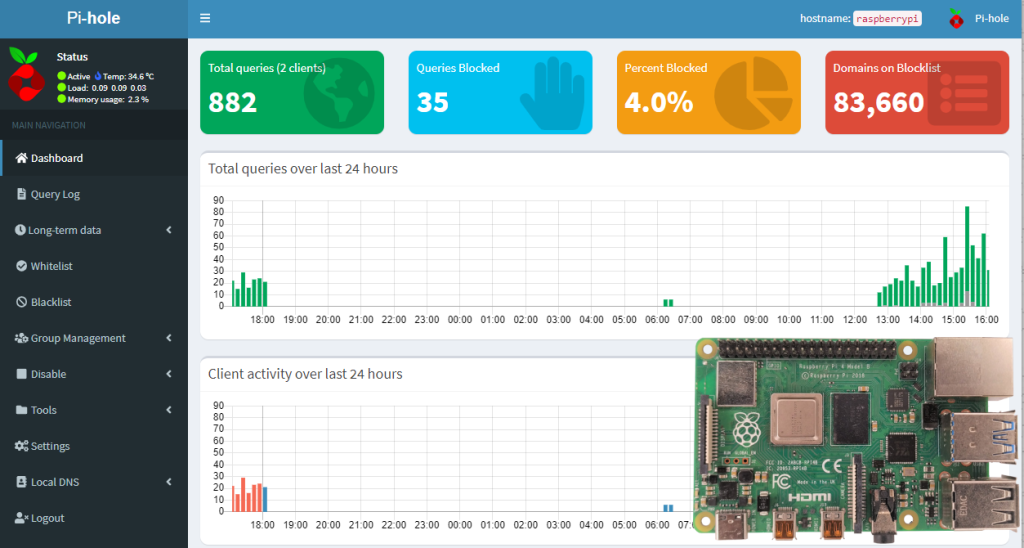This screenshot has width=1024, height=548.
Task: Expand the Disable submenu chevron
Action: (x=169, y=374)
